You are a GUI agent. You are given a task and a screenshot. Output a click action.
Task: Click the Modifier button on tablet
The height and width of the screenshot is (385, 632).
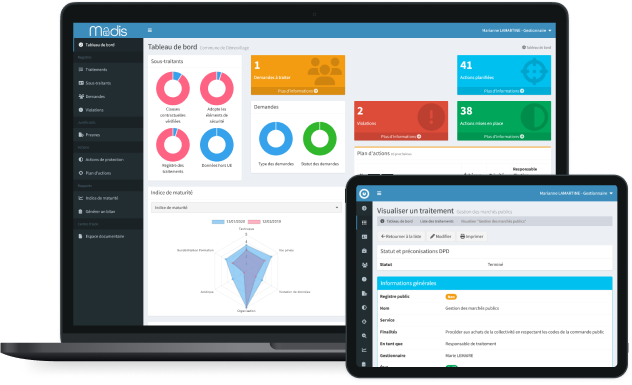[441, 237]
